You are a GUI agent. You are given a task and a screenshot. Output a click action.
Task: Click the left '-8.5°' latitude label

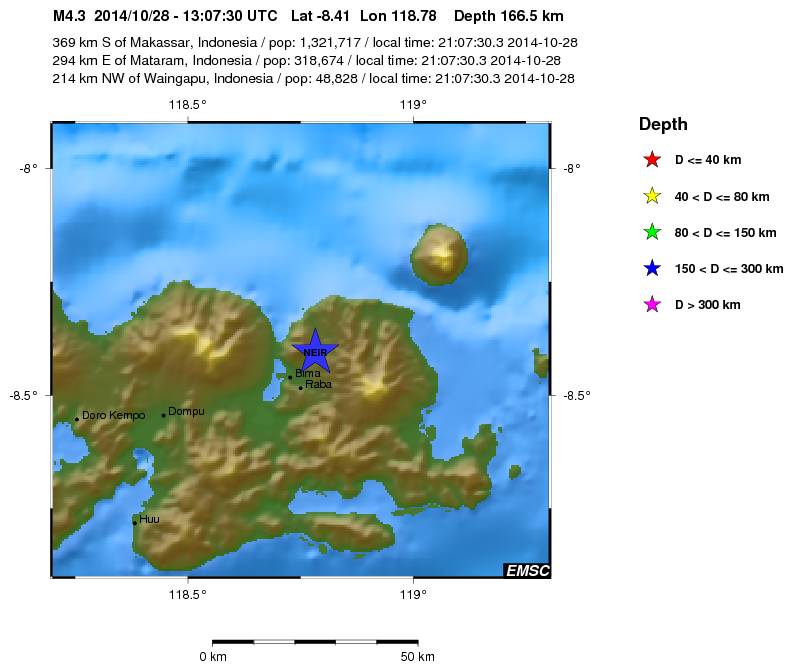pos(23,395)
